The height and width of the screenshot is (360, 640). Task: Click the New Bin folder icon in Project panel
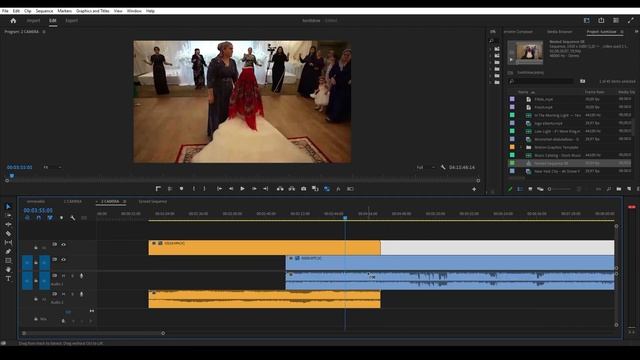[619, 189]
